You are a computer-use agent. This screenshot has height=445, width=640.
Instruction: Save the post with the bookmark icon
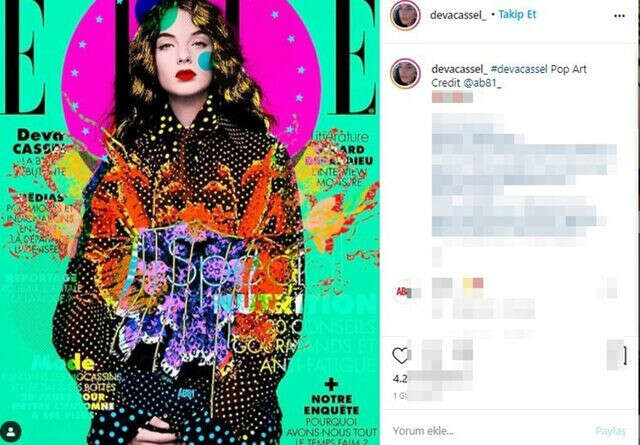tap(623, 356)
